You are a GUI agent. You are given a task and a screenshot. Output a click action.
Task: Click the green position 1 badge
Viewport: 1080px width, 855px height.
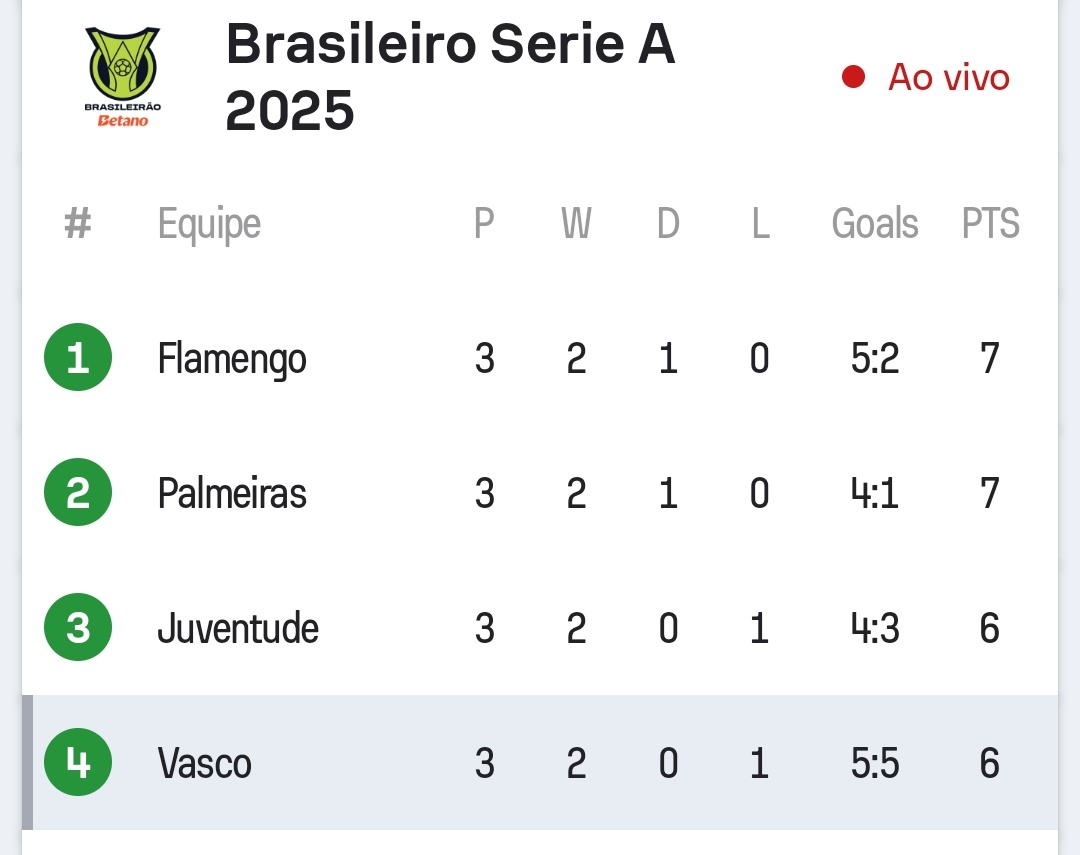pos(78,358)
